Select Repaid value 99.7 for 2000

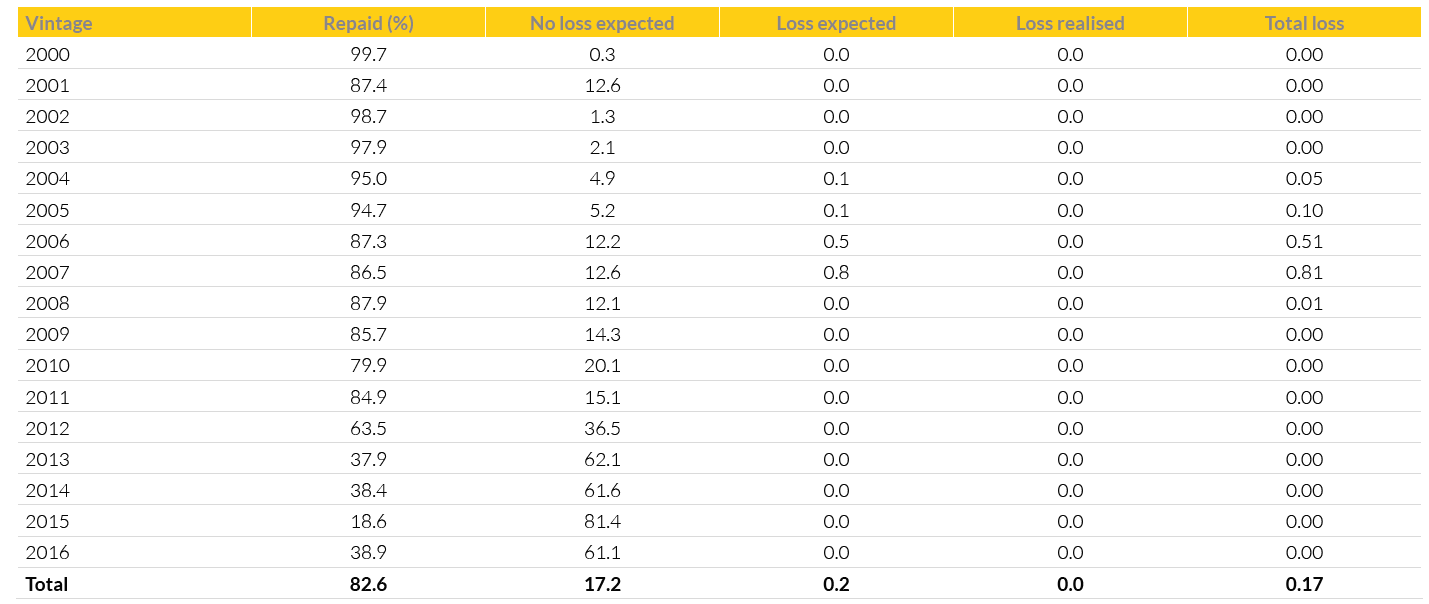pyautogui.click(x=368, y=55)
